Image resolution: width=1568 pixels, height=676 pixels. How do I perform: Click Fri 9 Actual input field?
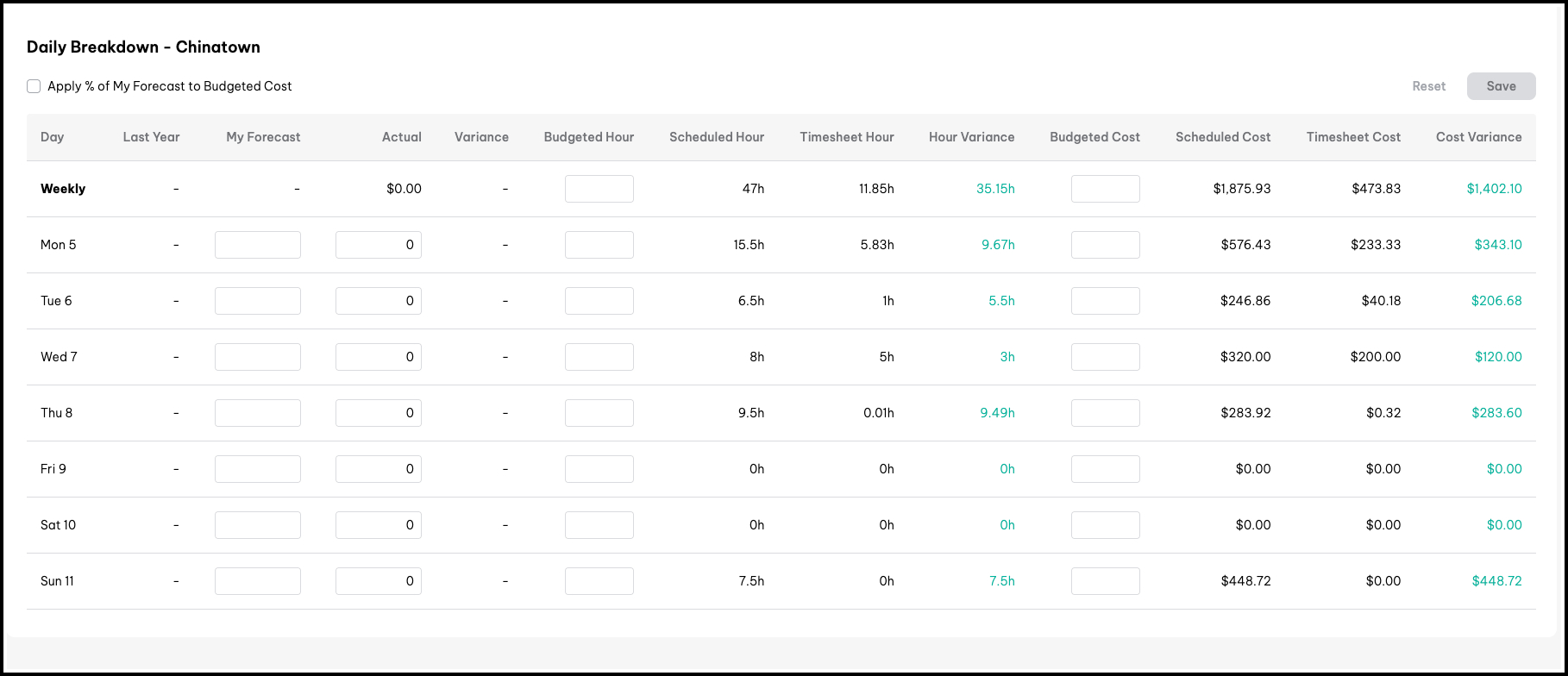[x=378, y=469]
